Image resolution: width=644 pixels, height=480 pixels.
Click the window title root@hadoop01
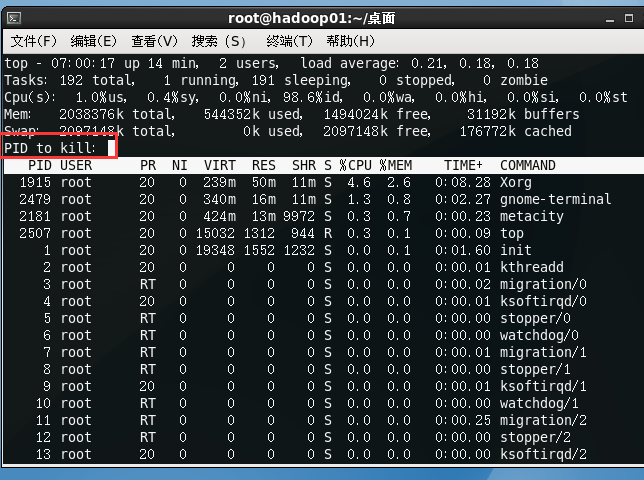[312, 18]
